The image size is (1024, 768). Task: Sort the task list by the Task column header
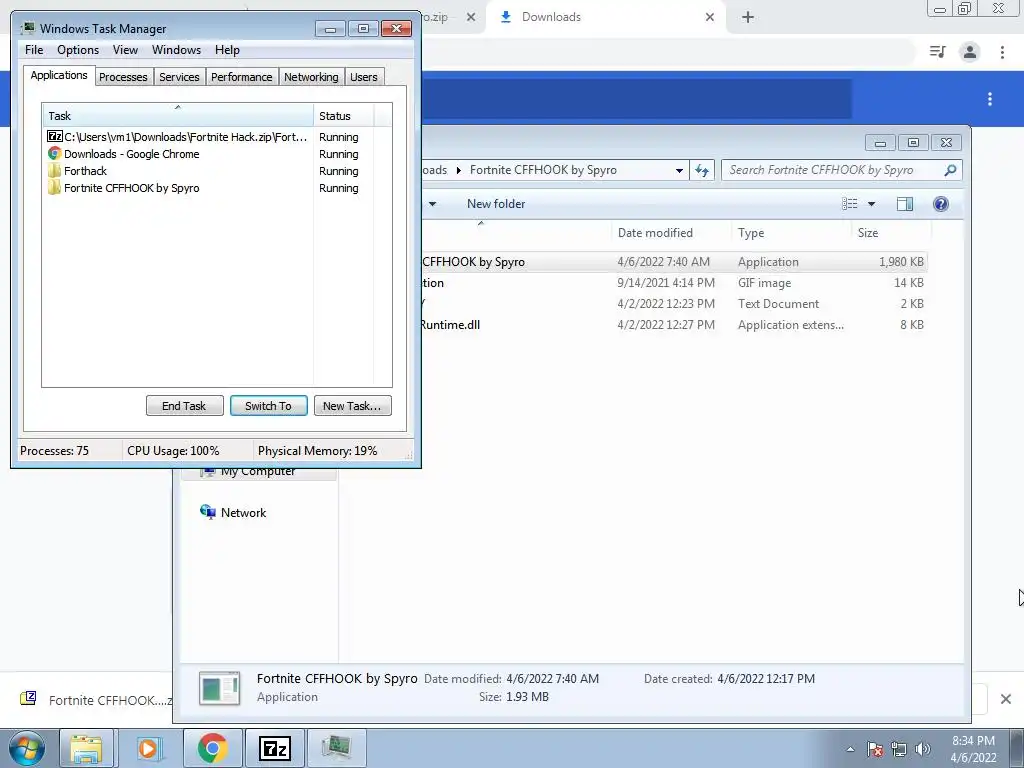(x=178, y=116)
